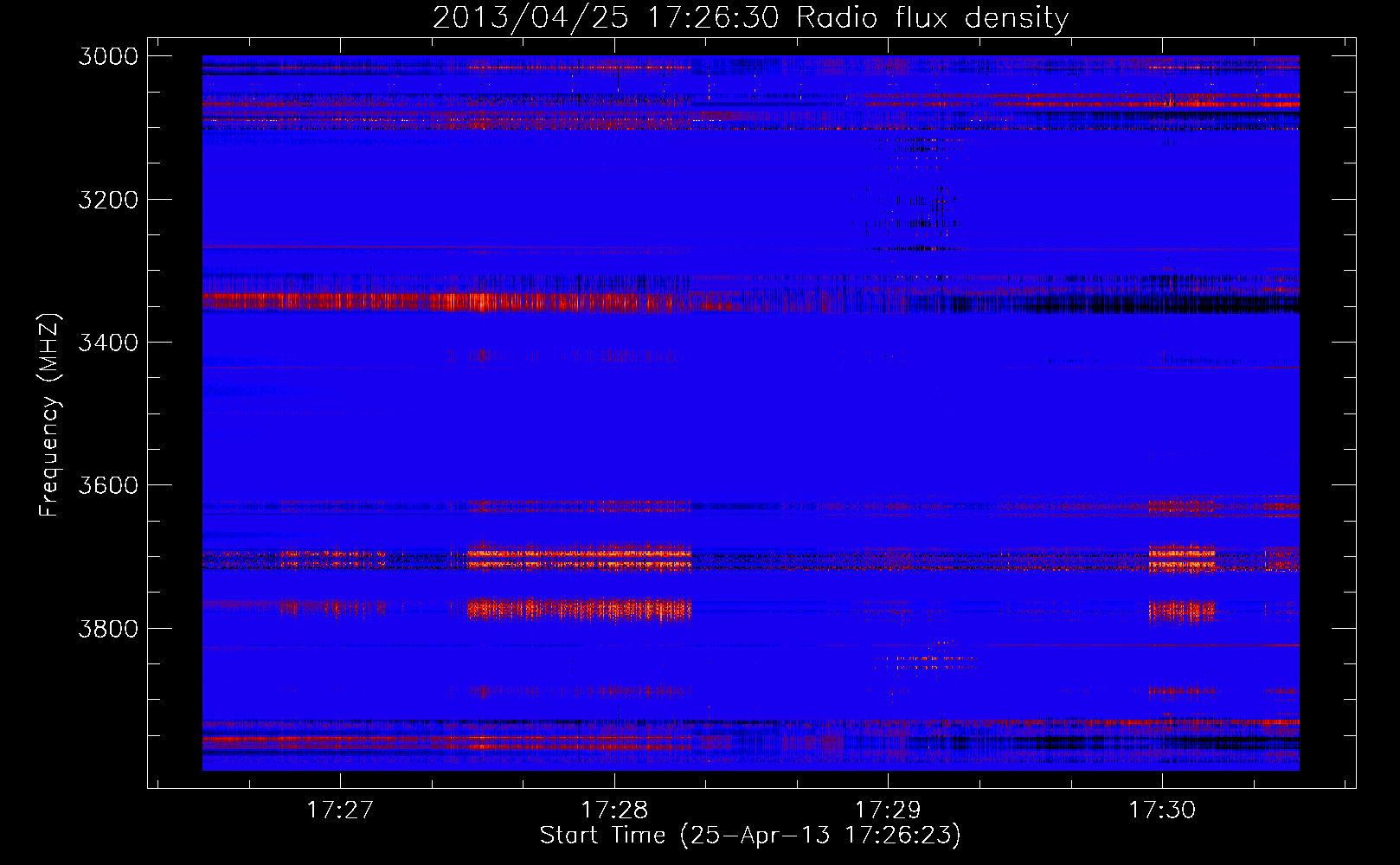Click the 17:28 time tick label
1400x865 pixels.
(614, 810)
